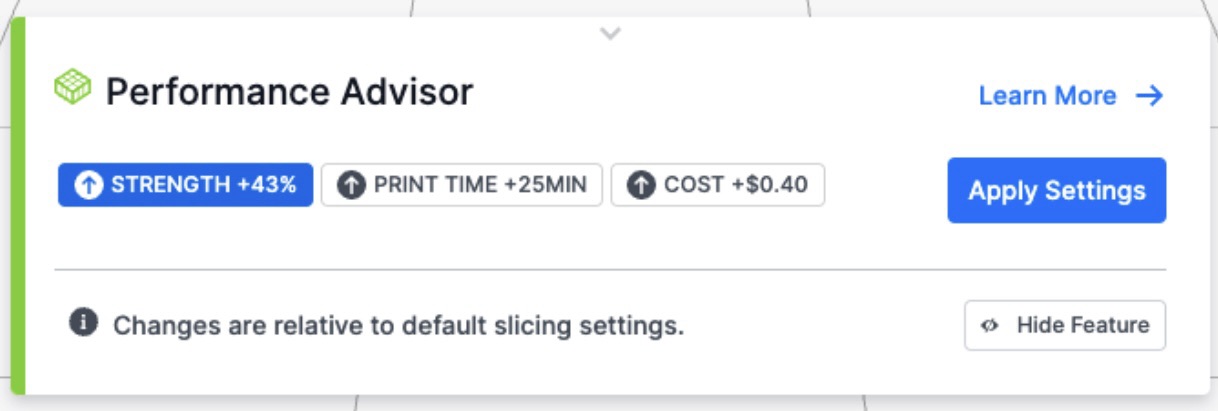
Task: Click the up-arrow icon in the Cost badge
Action: pos(642,185)
